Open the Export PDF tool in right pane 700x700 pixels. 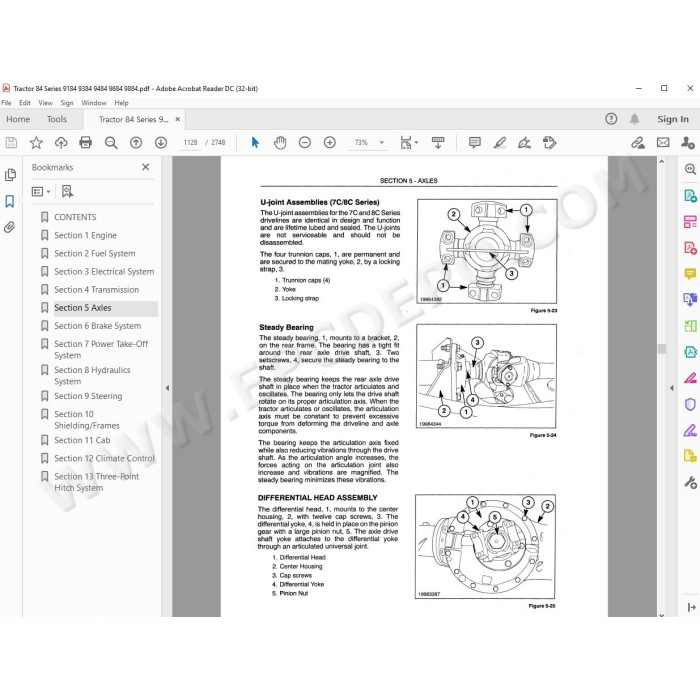coord(690,196)
